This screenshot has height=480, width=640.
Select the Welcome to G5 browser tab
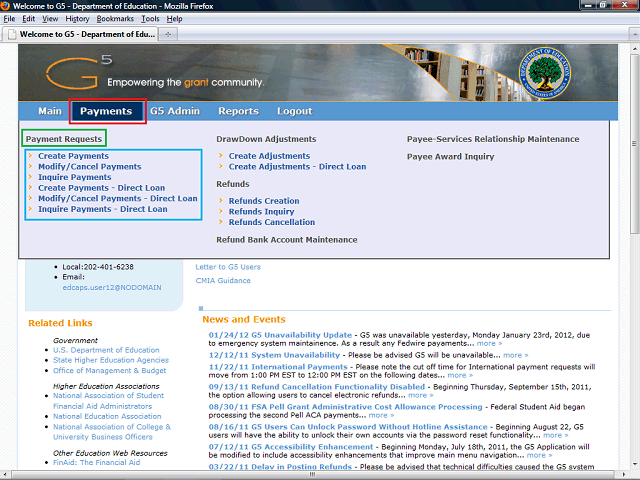tap(80, 34)
